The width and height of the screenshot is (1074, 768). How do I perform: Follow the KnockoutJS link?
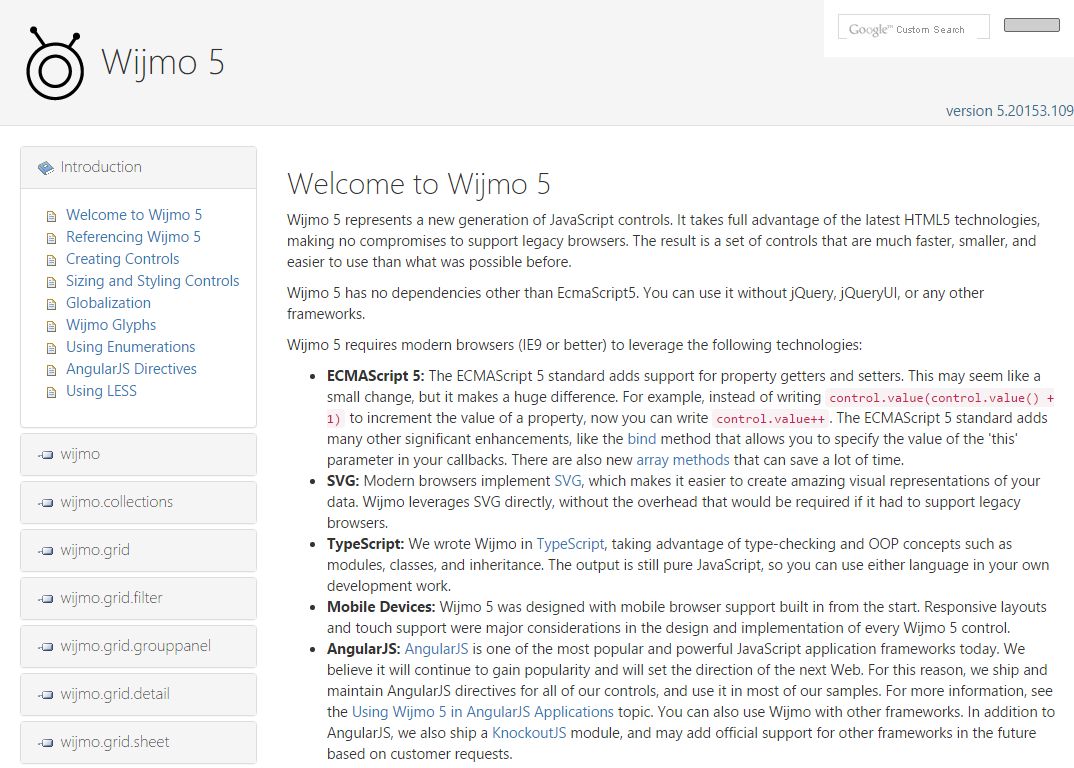[x=529, y=733]
